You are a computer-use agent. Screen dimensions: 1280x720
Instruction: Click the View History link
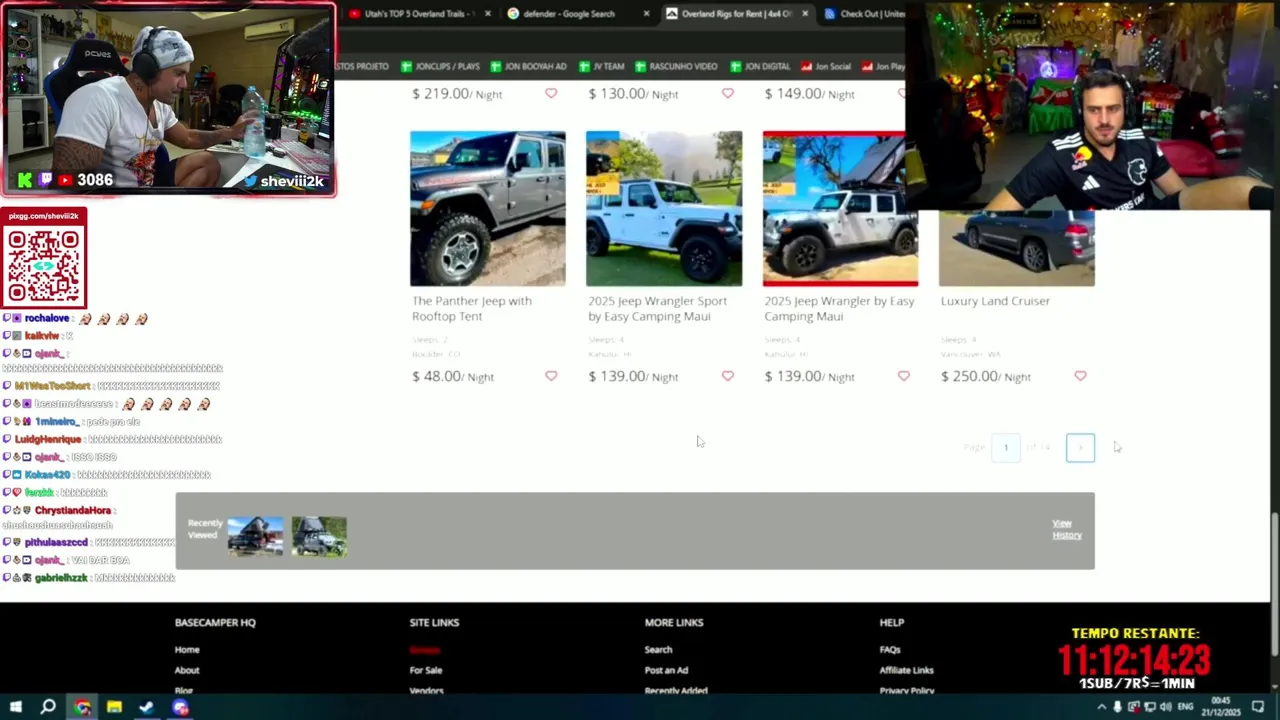[1067, 529]
